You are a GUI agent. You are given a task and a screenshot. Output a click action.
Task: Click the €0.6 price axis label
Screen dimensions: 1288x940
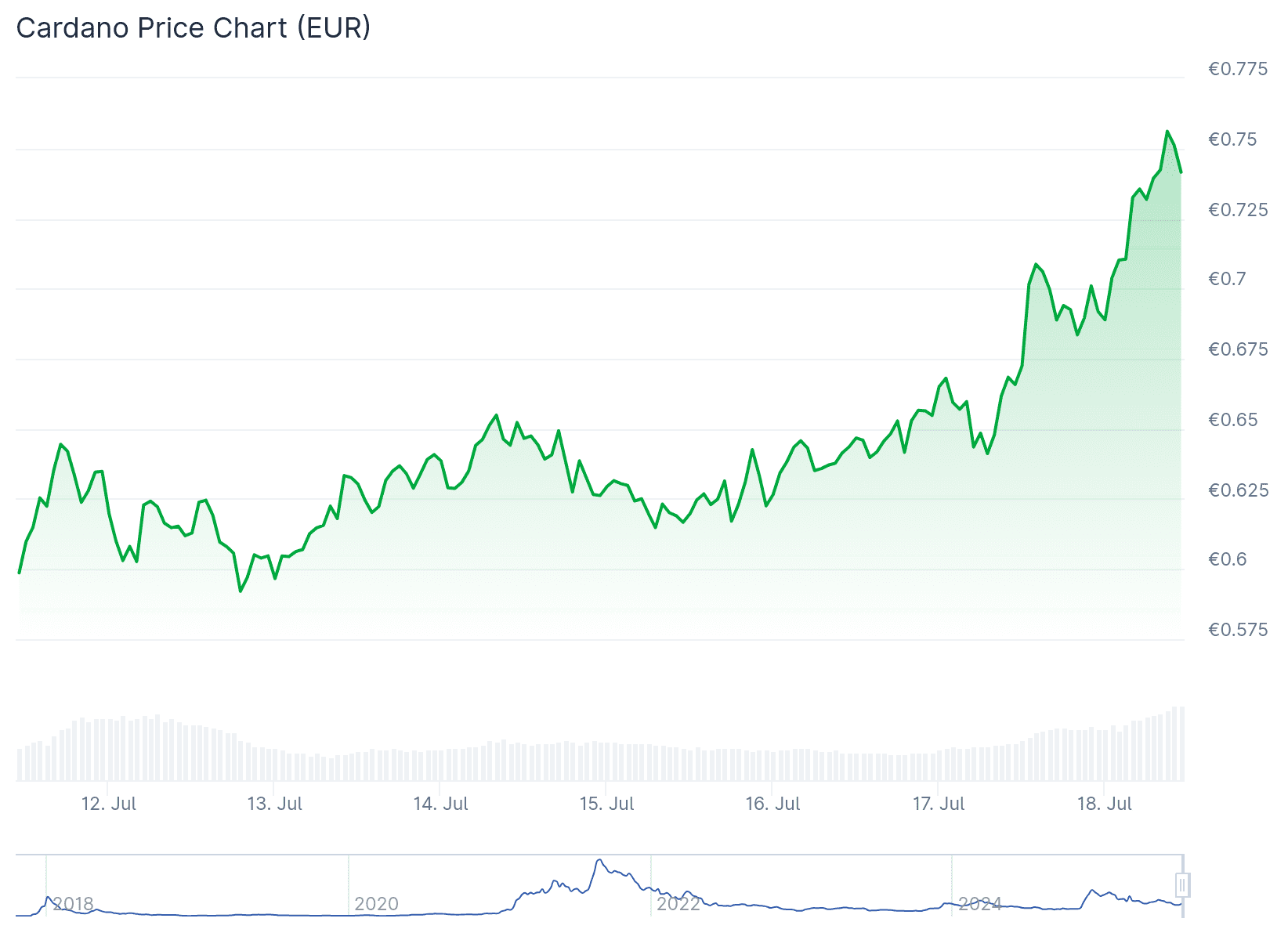pyautogui.click(x=1227, y=559)
